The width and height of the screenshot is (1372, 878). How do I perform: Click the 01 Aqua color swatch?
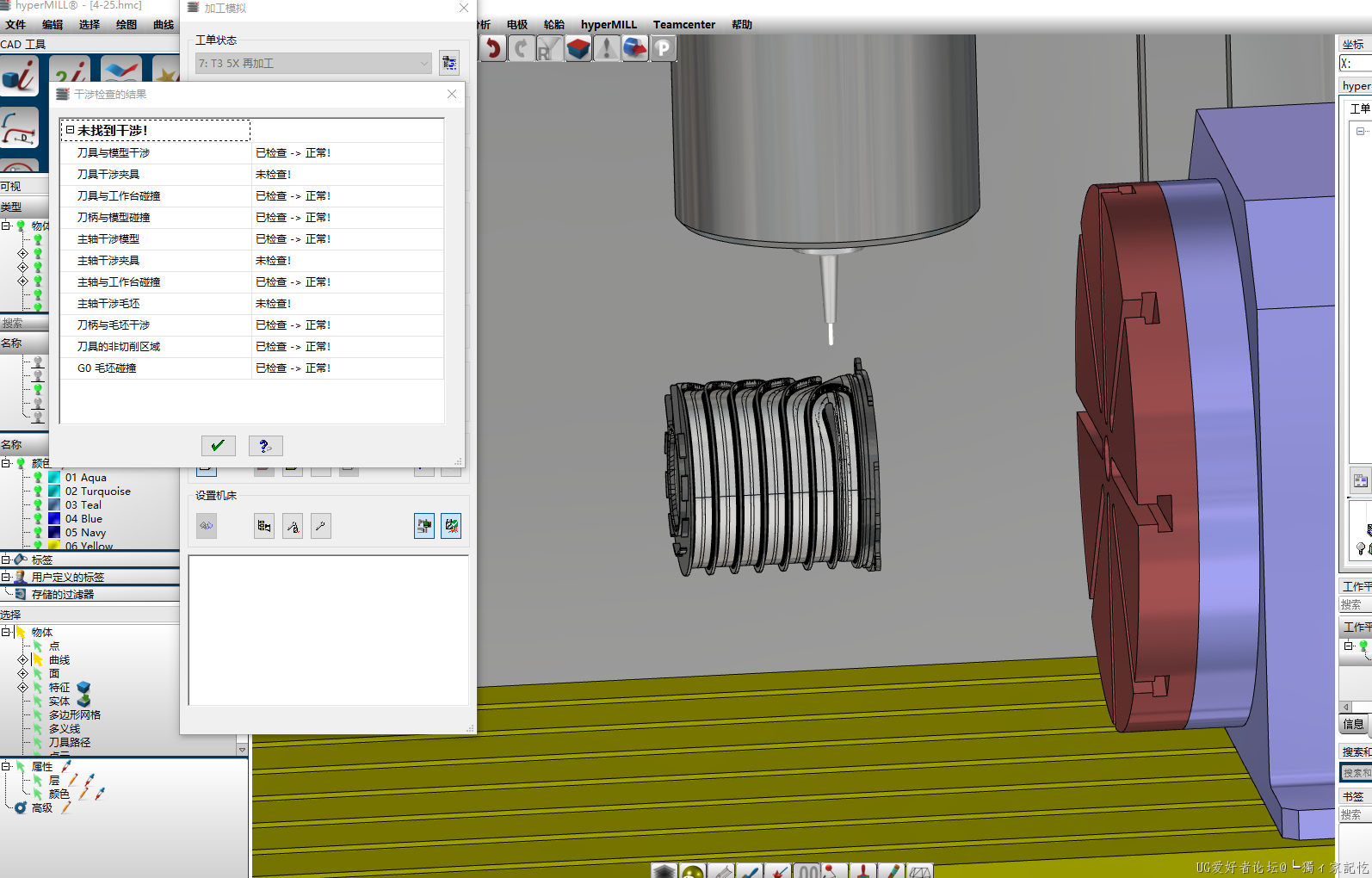click(x=54, y=477)
